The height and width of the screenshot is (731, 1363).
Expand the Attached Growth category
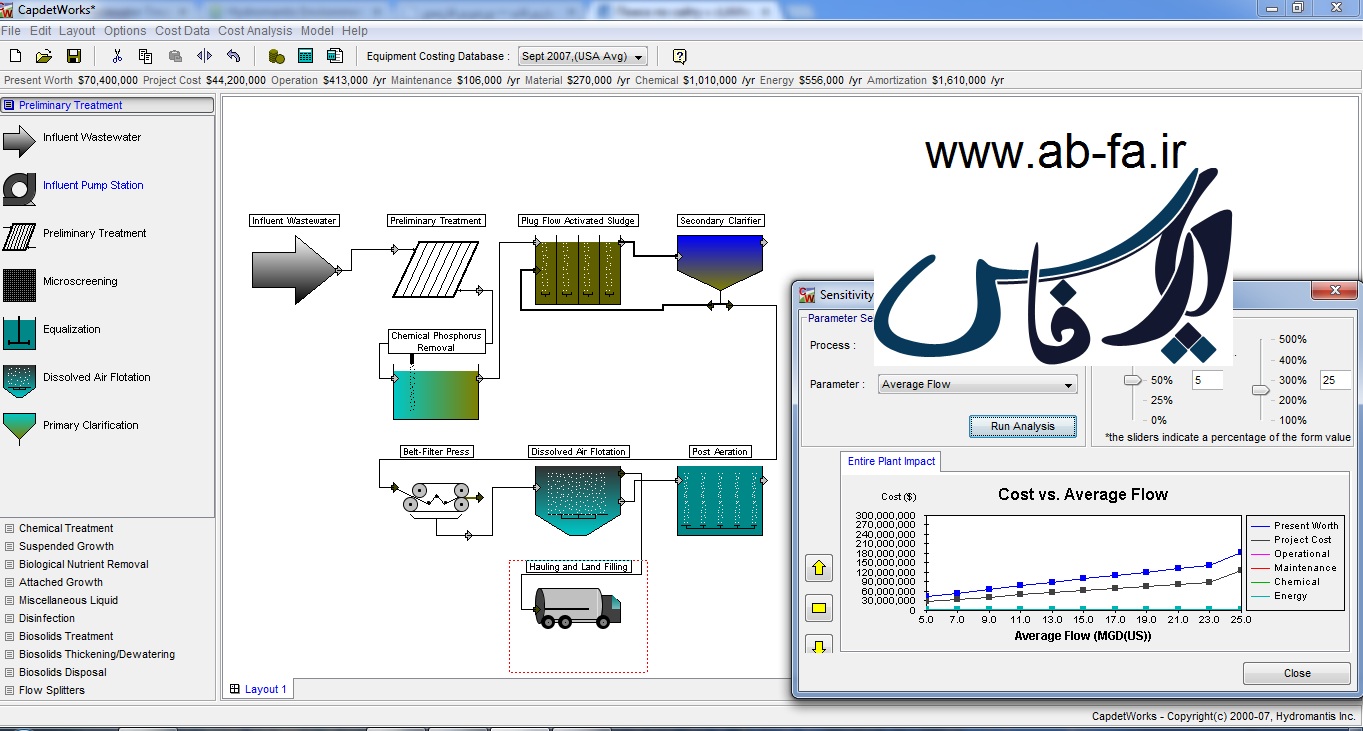(61, 582)
